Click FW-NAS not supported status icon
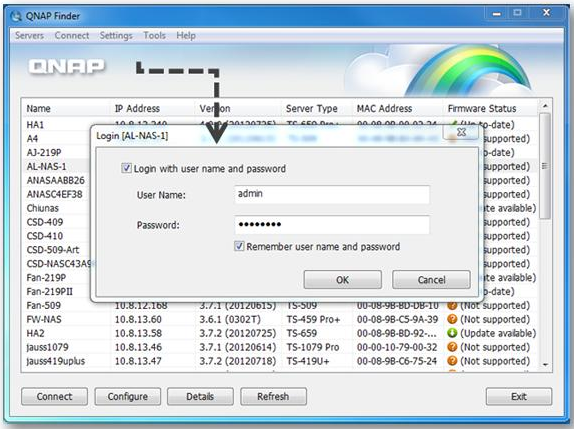574x429 pixels. point(452,319)
